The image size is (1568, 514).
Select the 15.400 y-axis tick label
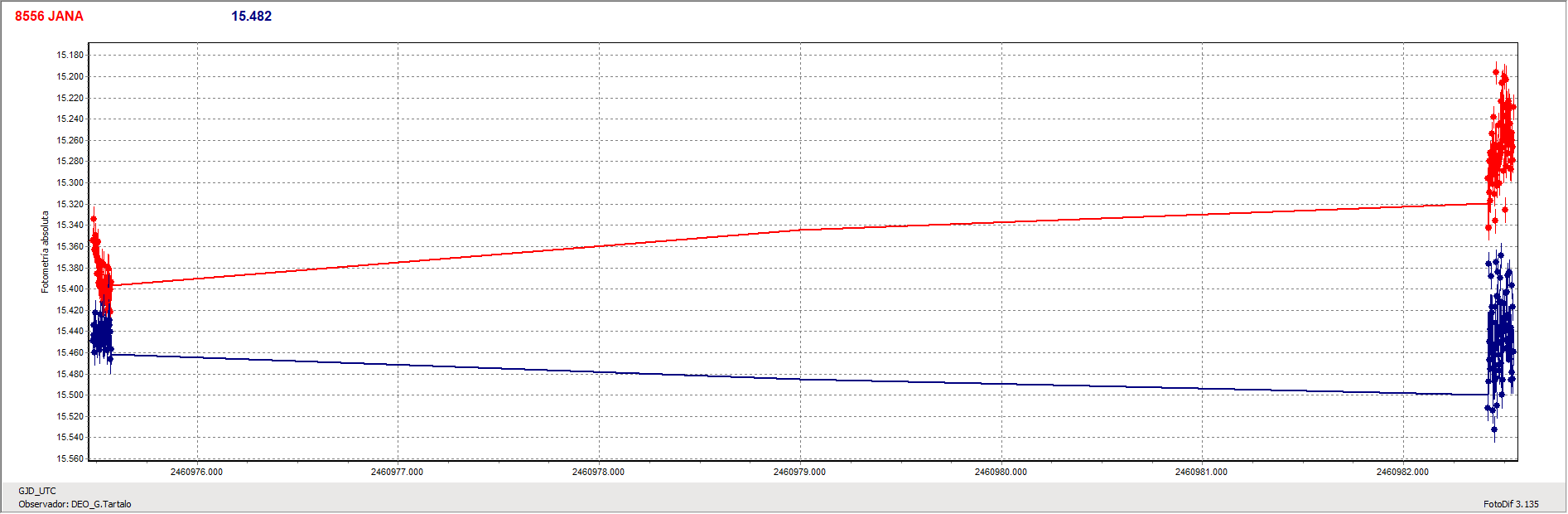[x=70, y=289]
